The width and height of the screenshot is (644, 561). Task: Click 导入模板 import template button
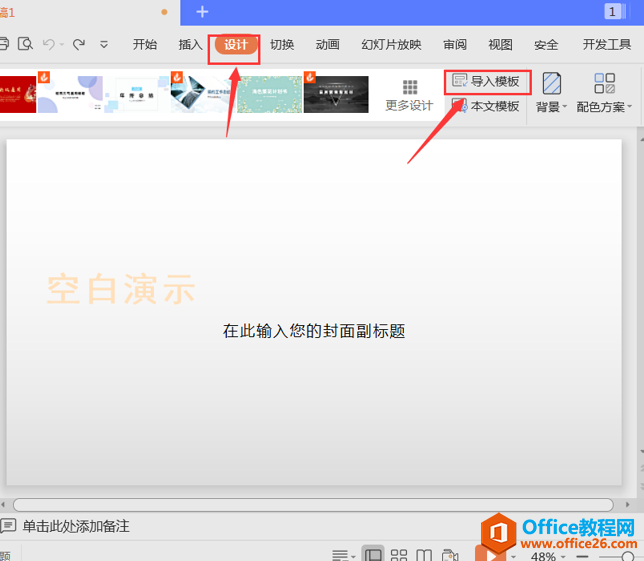coord(487,81)
